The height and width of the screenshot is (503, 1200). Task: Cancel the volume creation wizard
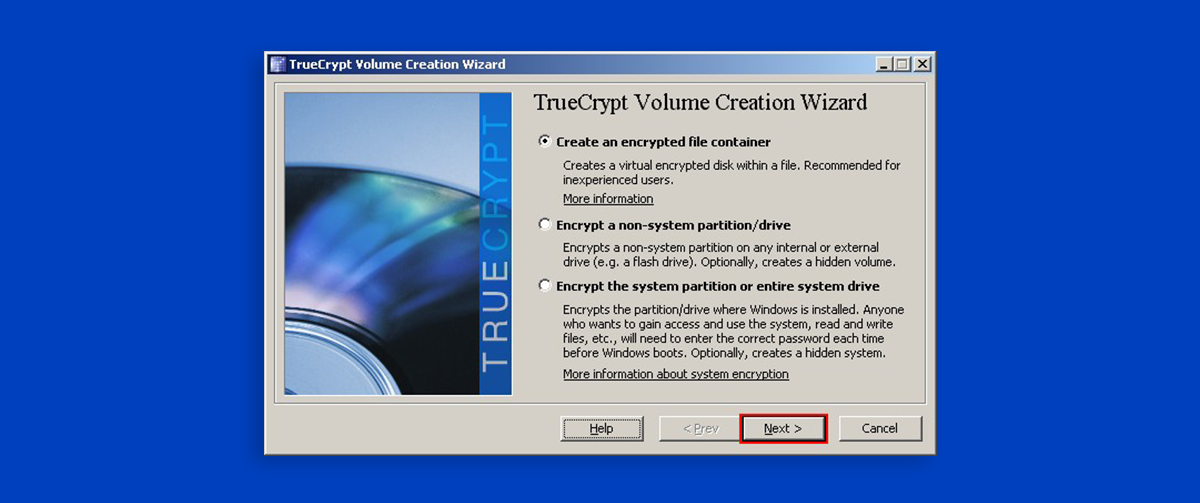880,428
